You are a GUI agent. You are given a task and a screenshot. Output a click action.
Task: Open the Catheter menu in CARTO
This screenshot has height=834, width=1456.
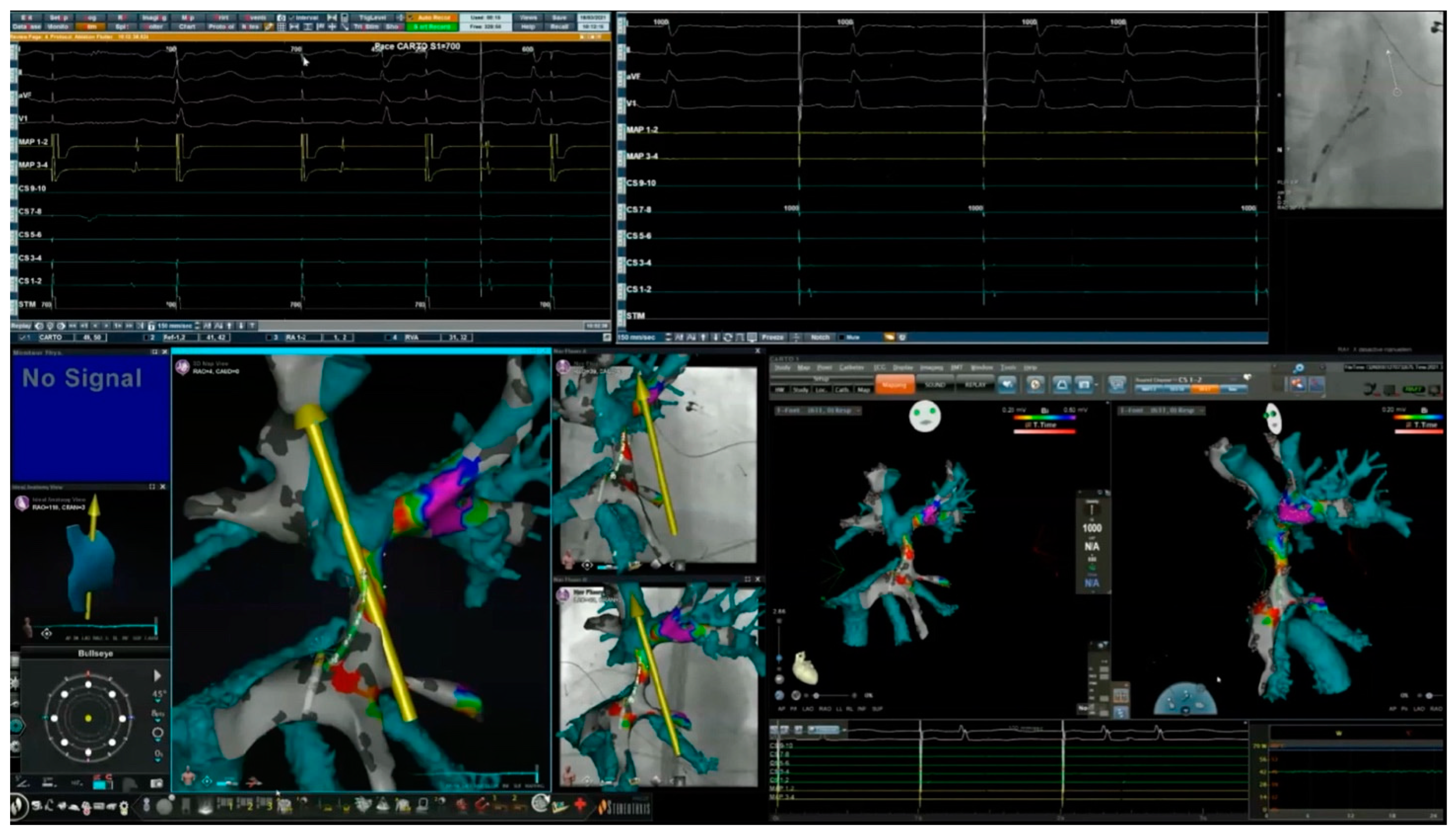pyautogui.click(x=851, y=368)
